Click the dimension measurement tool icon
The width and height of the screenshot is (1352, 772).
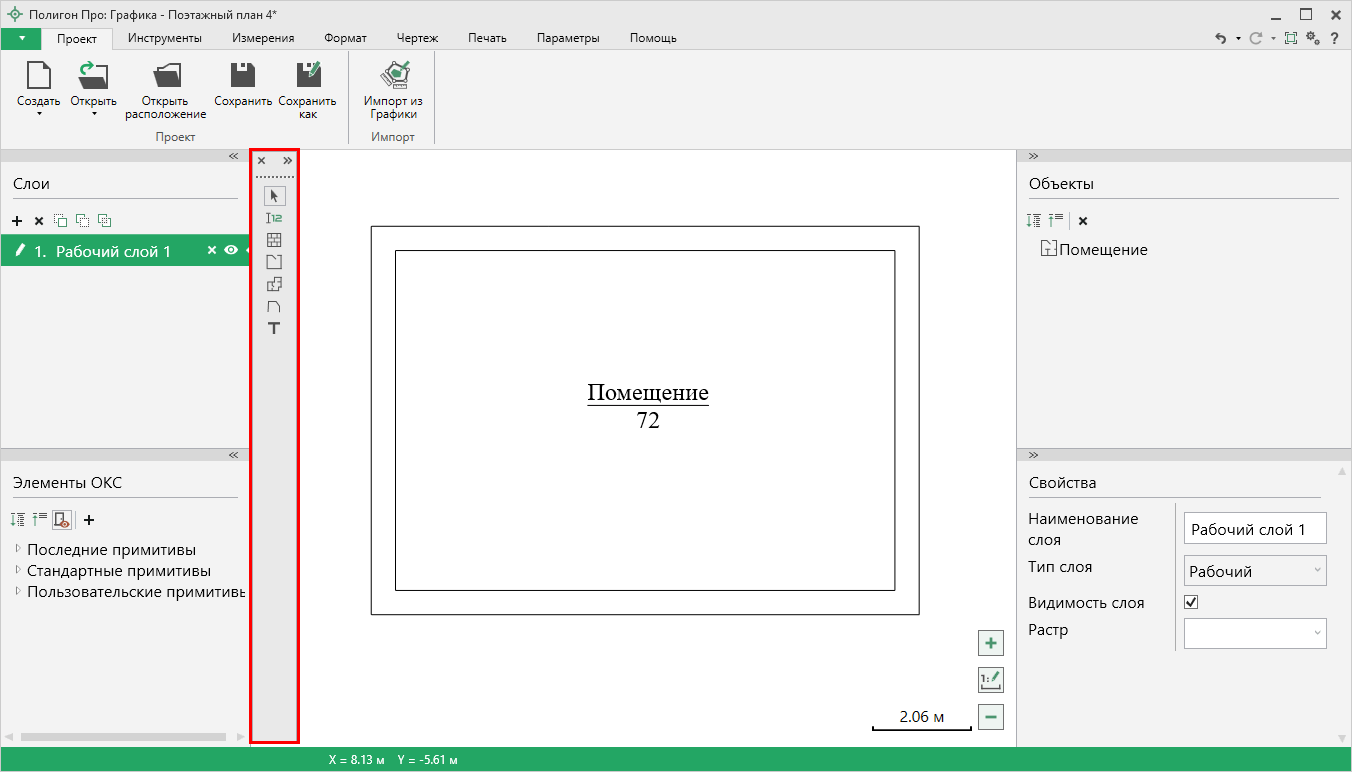coord(274,218)
